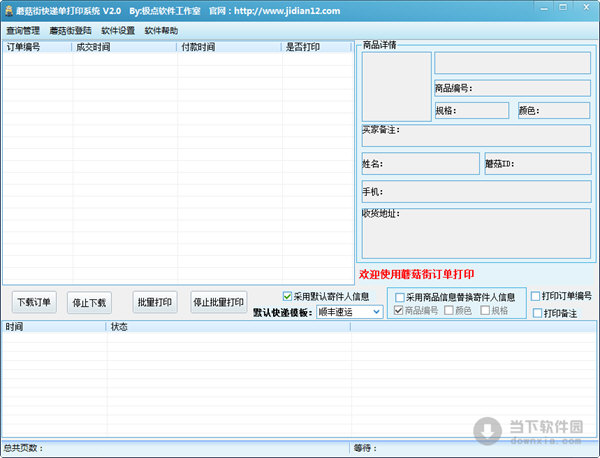Open the 查询管理 menu
600x458 pixels.
[23, 30]
